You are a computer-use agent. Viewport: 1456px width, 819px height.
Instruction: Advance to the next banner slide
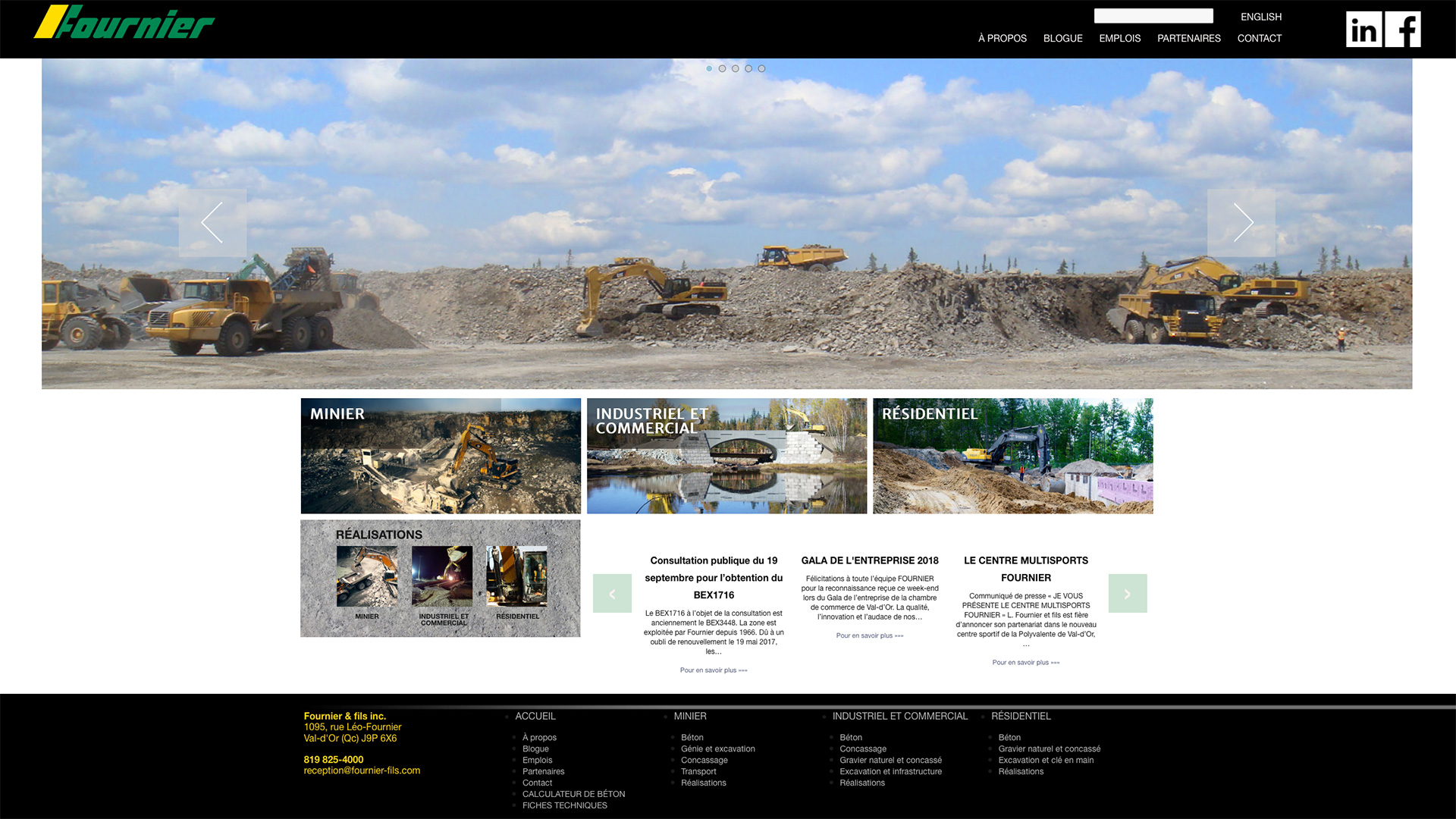[x=1244, y=222]
